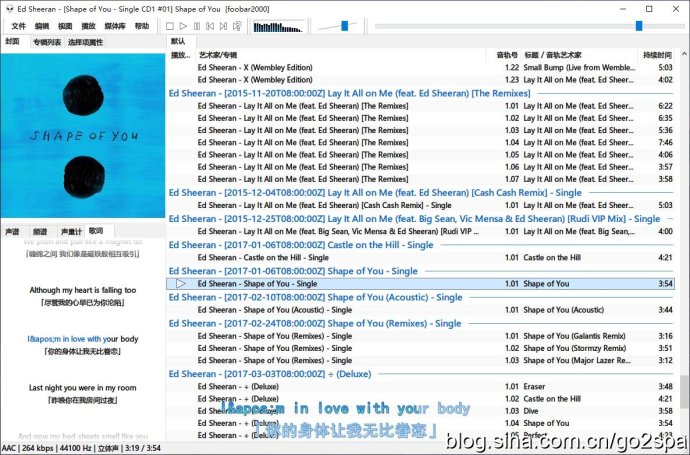
Task: Open the 文件 menu
Action: tap(18, 26)
